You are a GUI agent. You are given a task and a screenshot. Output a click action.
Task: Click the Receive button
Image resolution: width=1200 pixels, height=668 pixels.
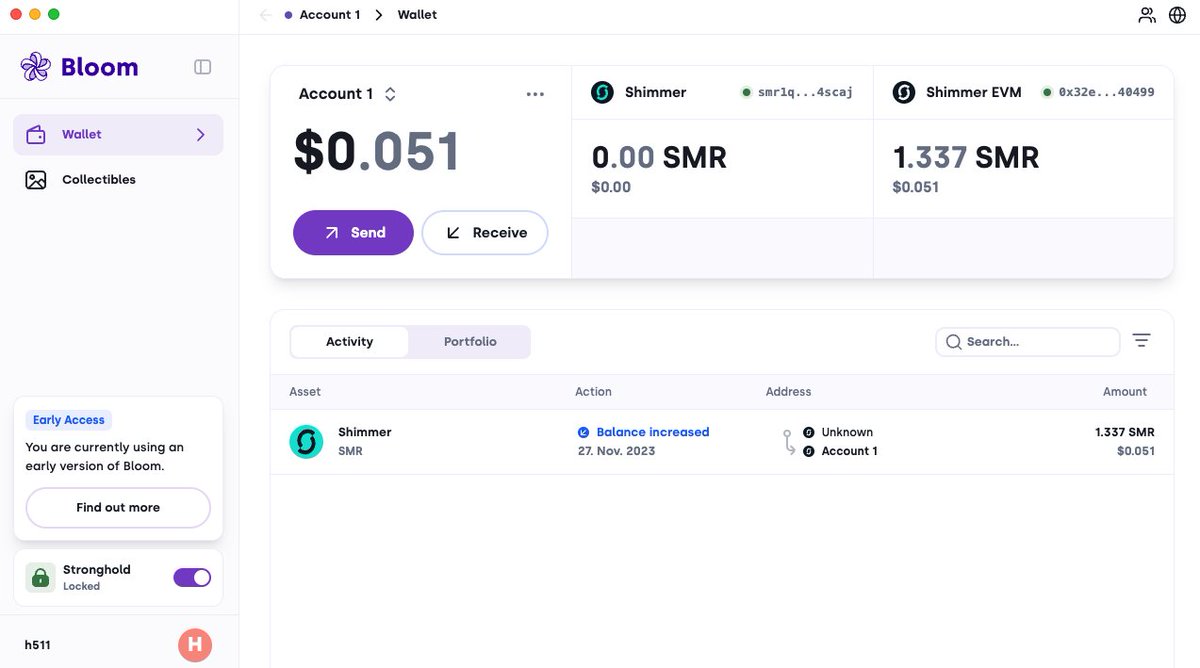tap(485, 232)
